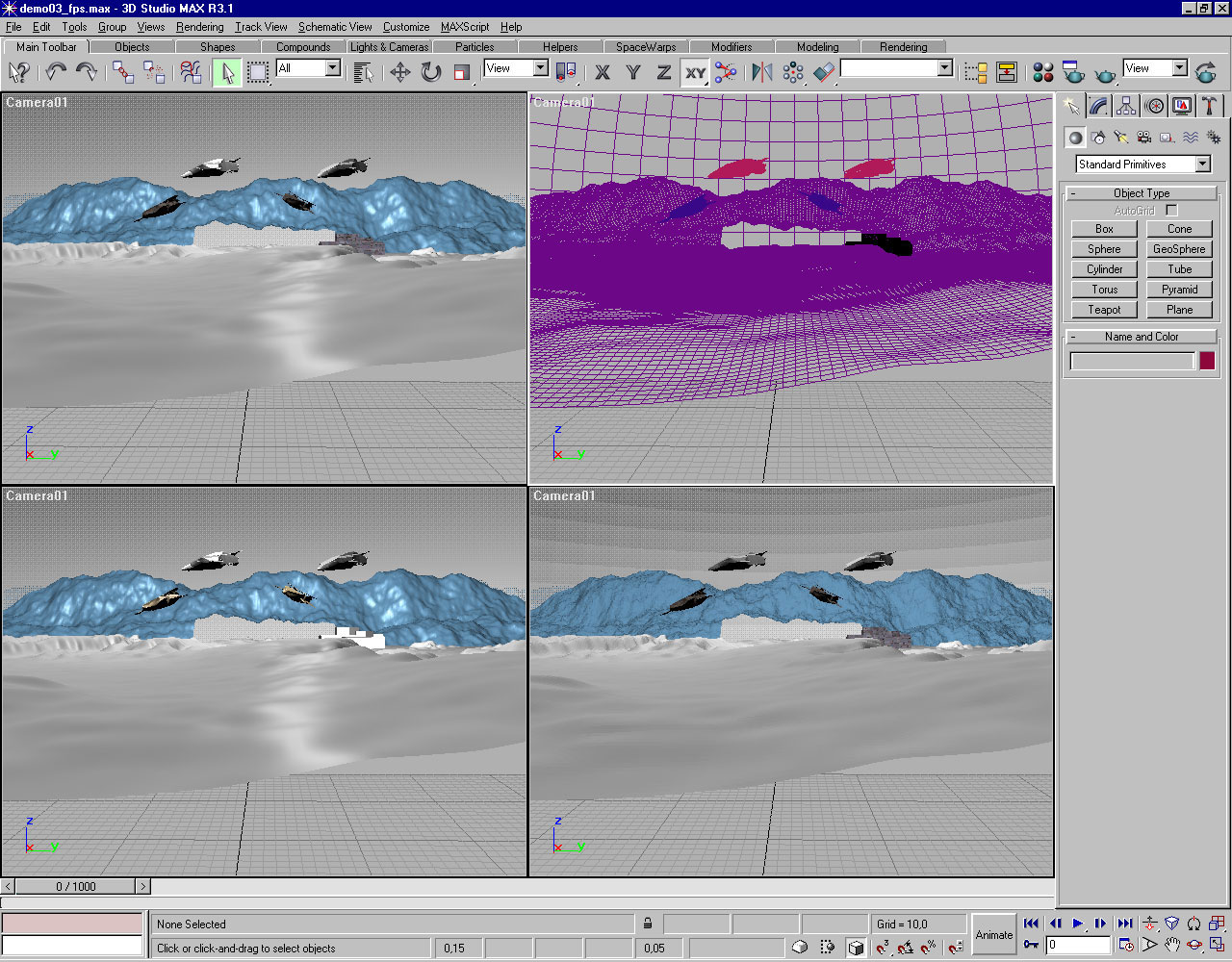Click the GeoSphere primitive button
The width and height of the screenshot is (1232, 962).
tap(1179, 249)
